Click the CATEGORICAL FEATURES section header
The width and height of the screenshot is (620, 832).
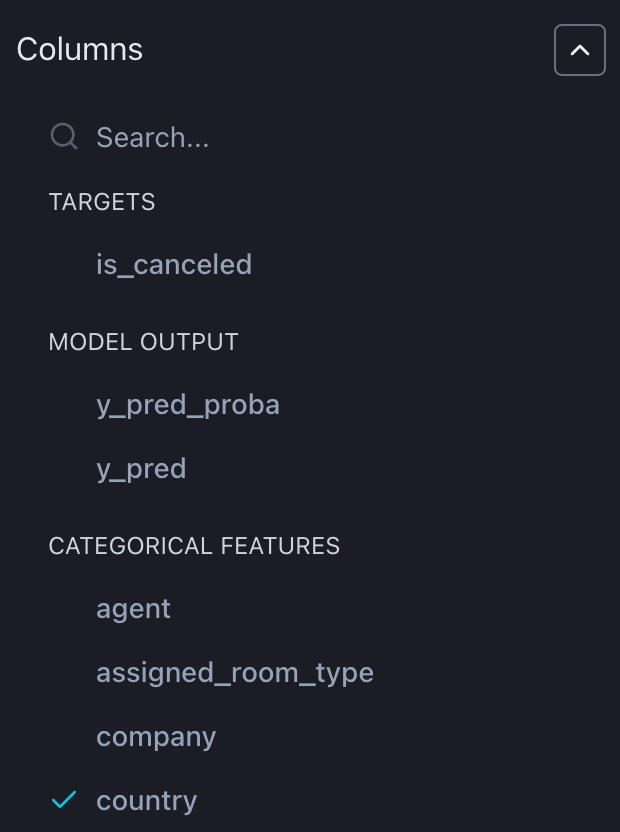[194, 546]
